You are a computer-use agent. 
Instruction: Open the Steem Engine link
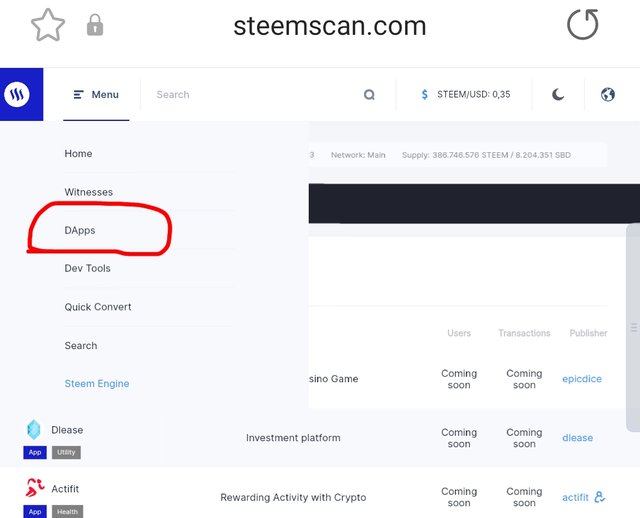tap(97, 384)
